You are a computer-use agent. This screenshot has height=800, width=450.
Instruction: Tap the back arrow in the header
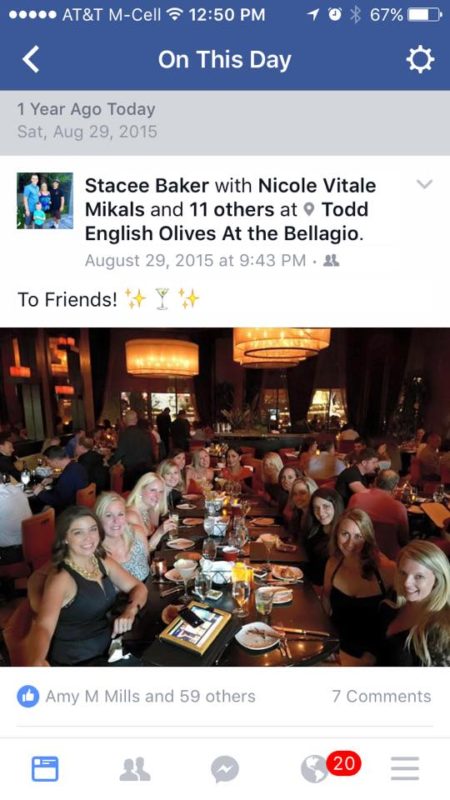pos(31,60)
